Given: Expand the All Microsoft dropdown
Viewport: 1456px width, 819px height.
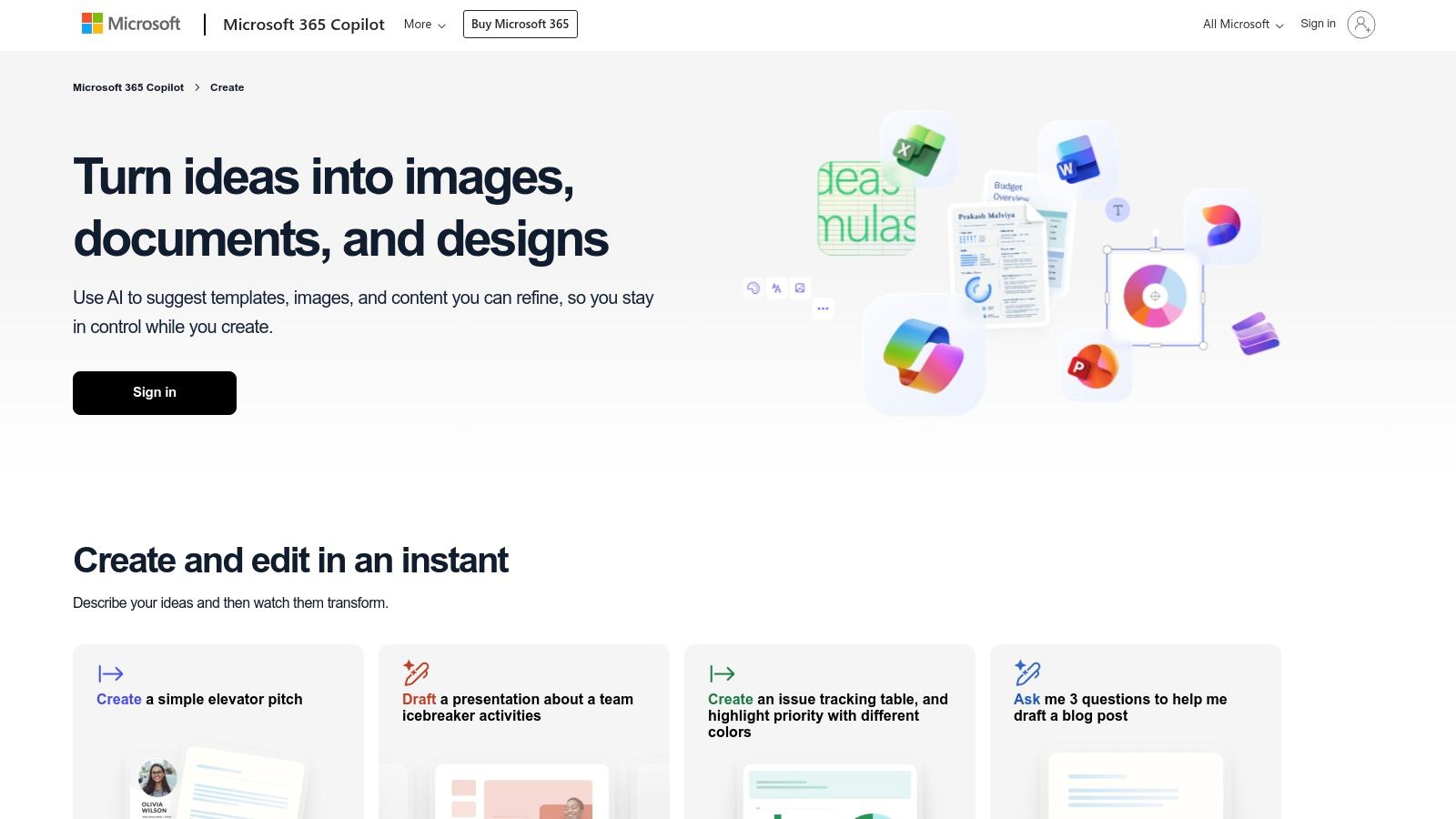Looking at the screenshot, I should (x=1243, y=25).
